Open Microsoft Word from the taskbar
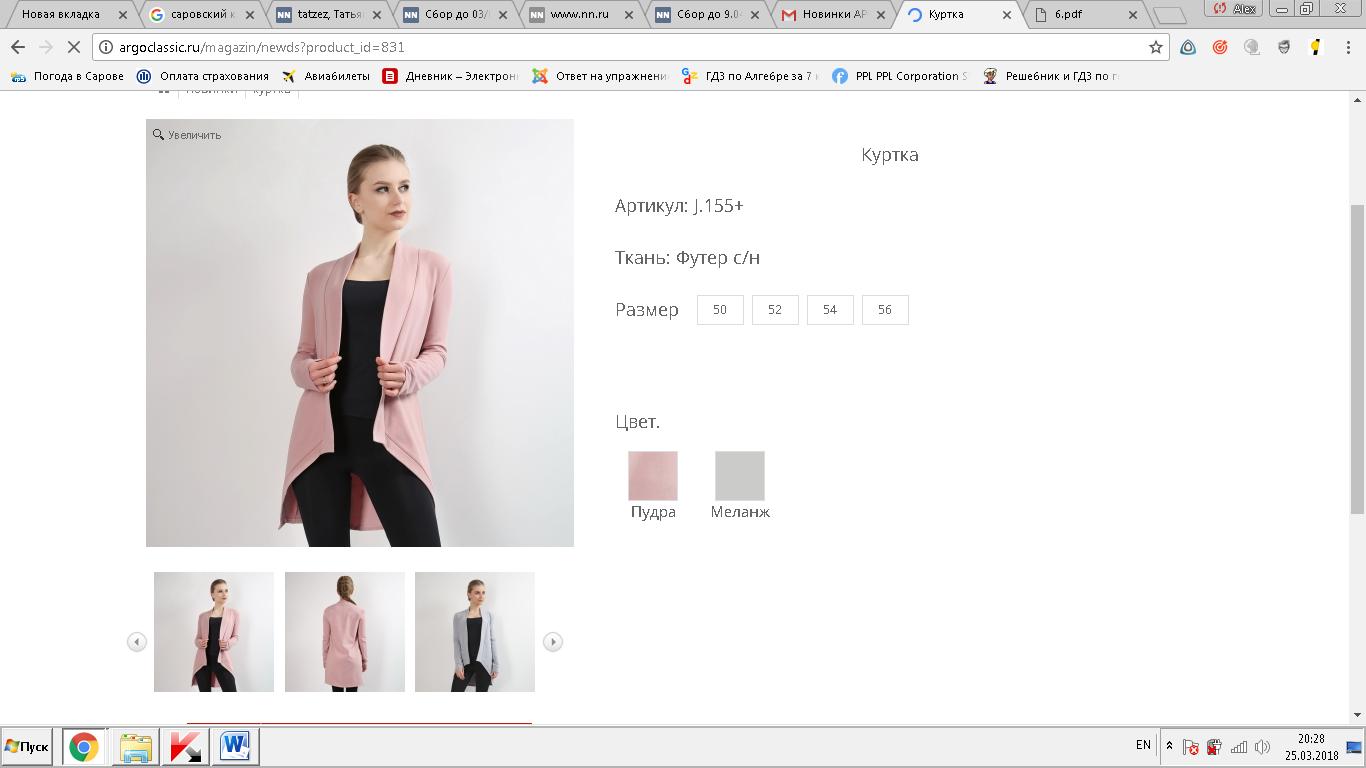1366x768 pixels. pyautogui.click(x=236, y=747)
